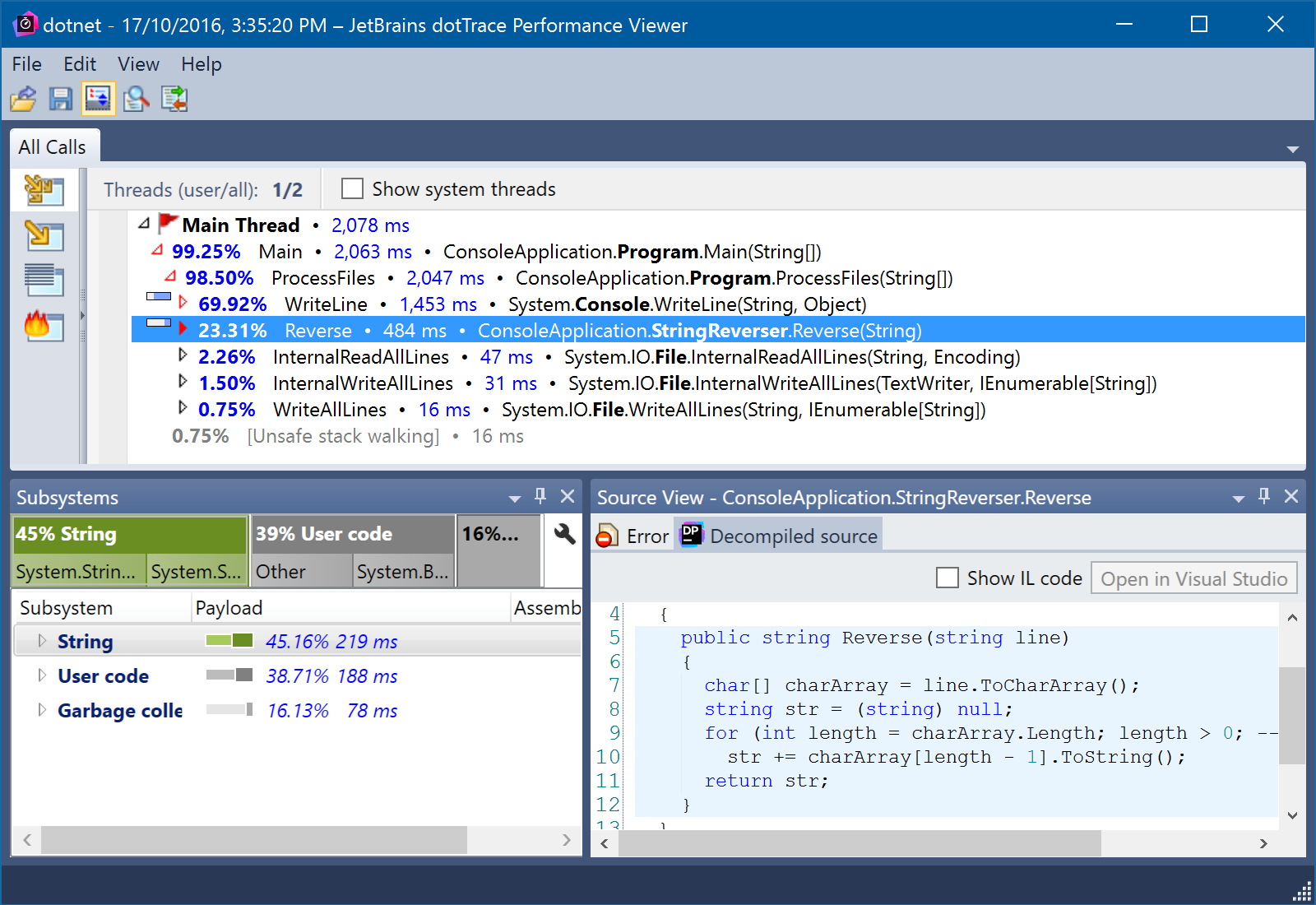This screenshot has width=1316, height=905.
Task: Open the Source View panel options dropdown
Action: point(1239,499)
